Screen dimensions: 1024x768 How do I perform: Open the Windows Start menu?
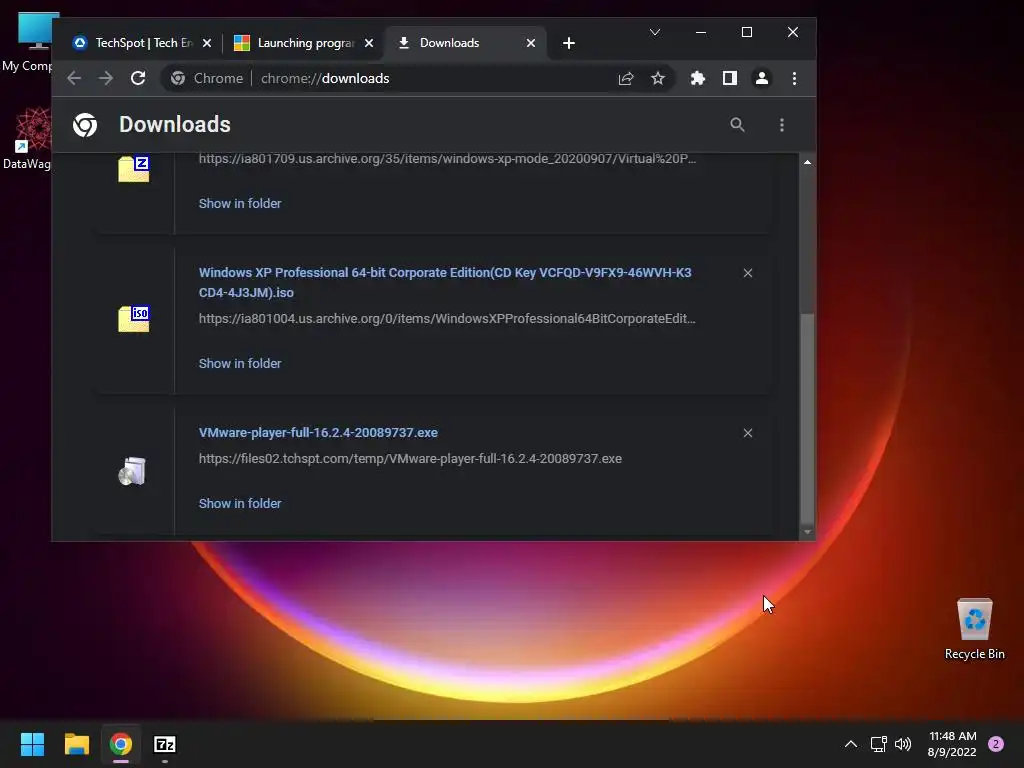32,744
